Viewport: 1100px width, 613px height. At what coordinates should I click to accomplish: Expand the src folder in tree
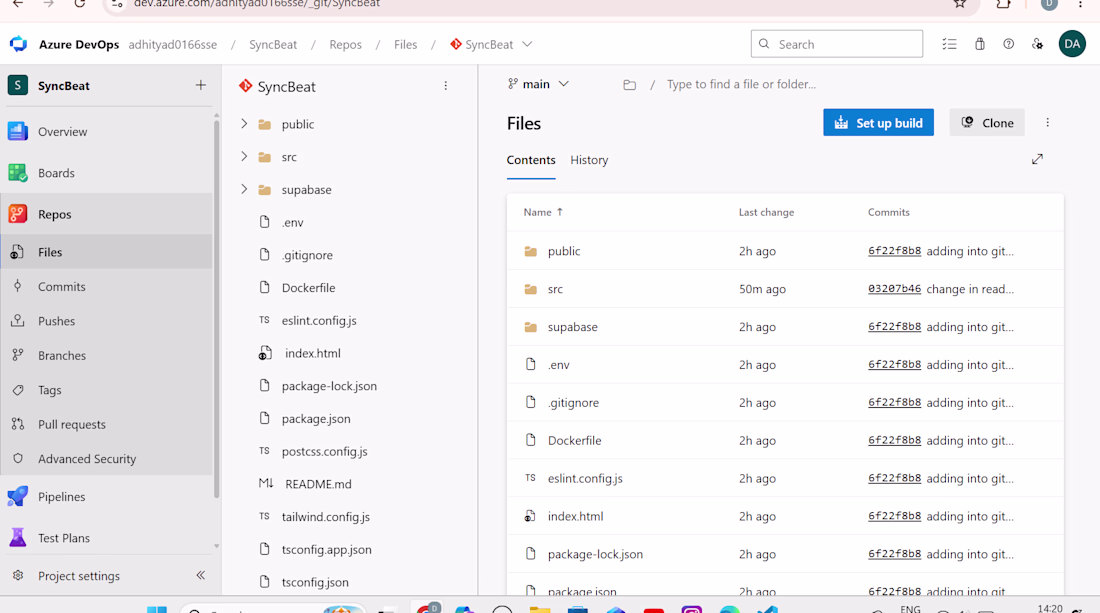(x=244, y=156)
